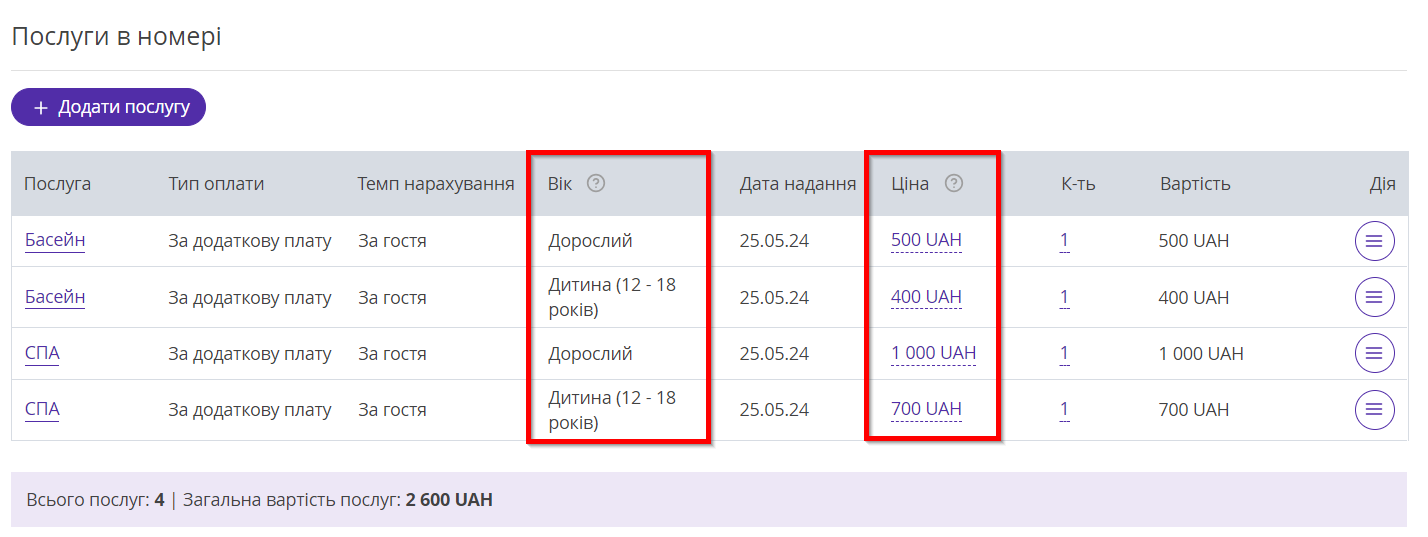Edit quantity 1 in the 400 UAH row
This screenshot has width=1428, height=537.
[x=1065, y=297]
